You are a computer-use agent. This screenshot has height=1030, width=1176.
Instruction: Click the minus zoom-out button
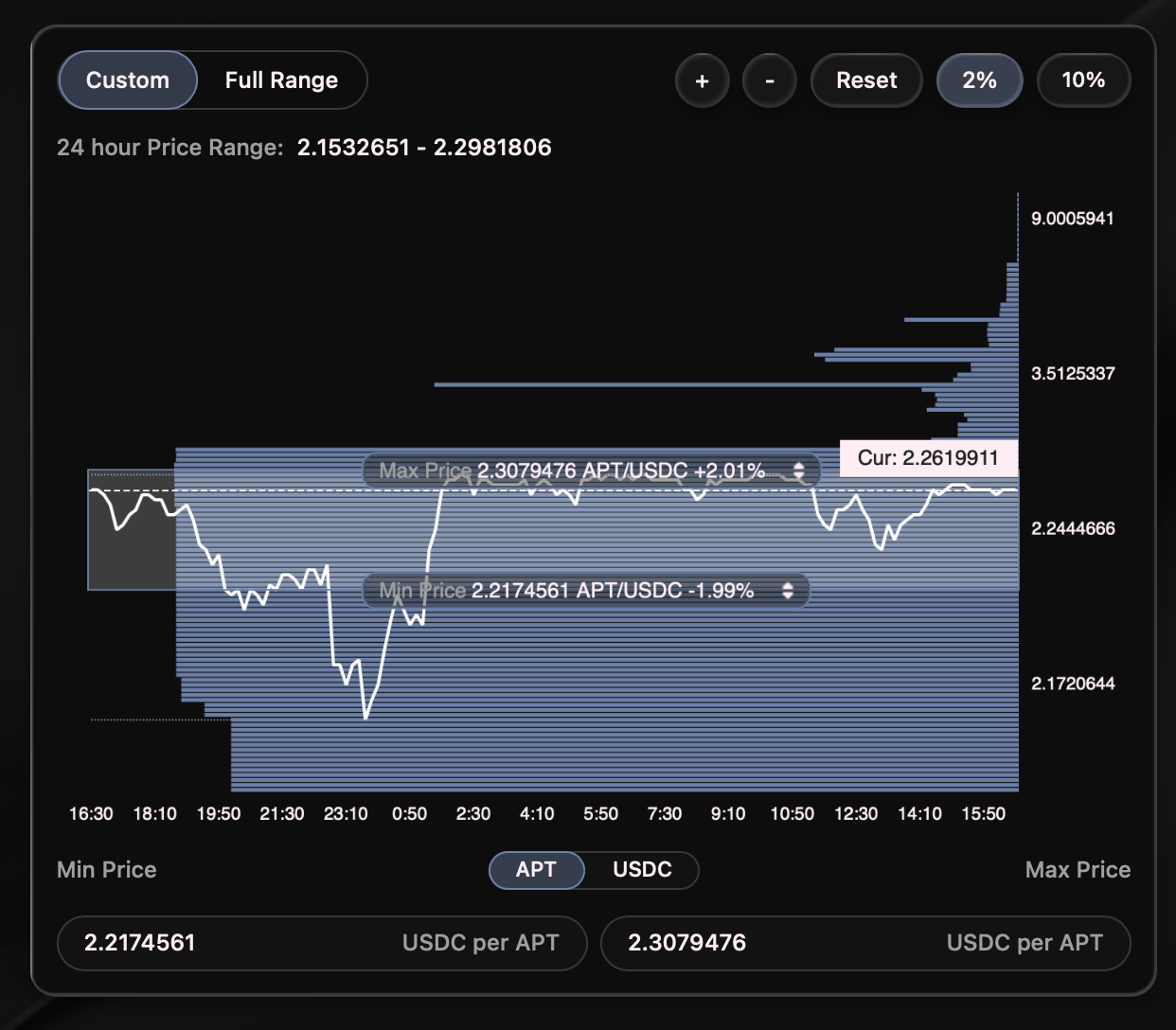(x=769, y=81)
